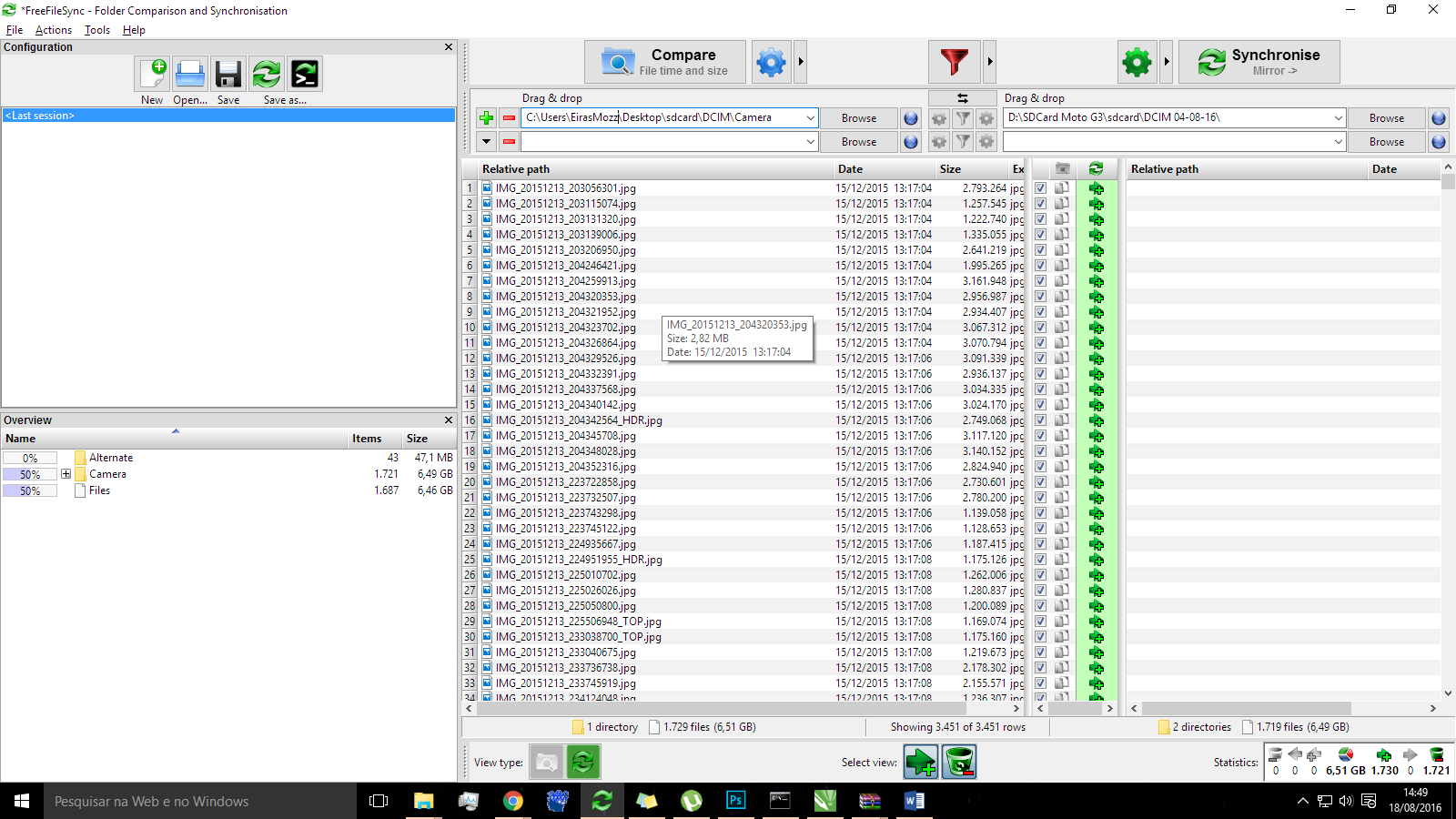Uncheck the checkbox for IMG_20151213_203056301.jpg
This screenshot has height=819, width=1456.
coord(1040,188)
